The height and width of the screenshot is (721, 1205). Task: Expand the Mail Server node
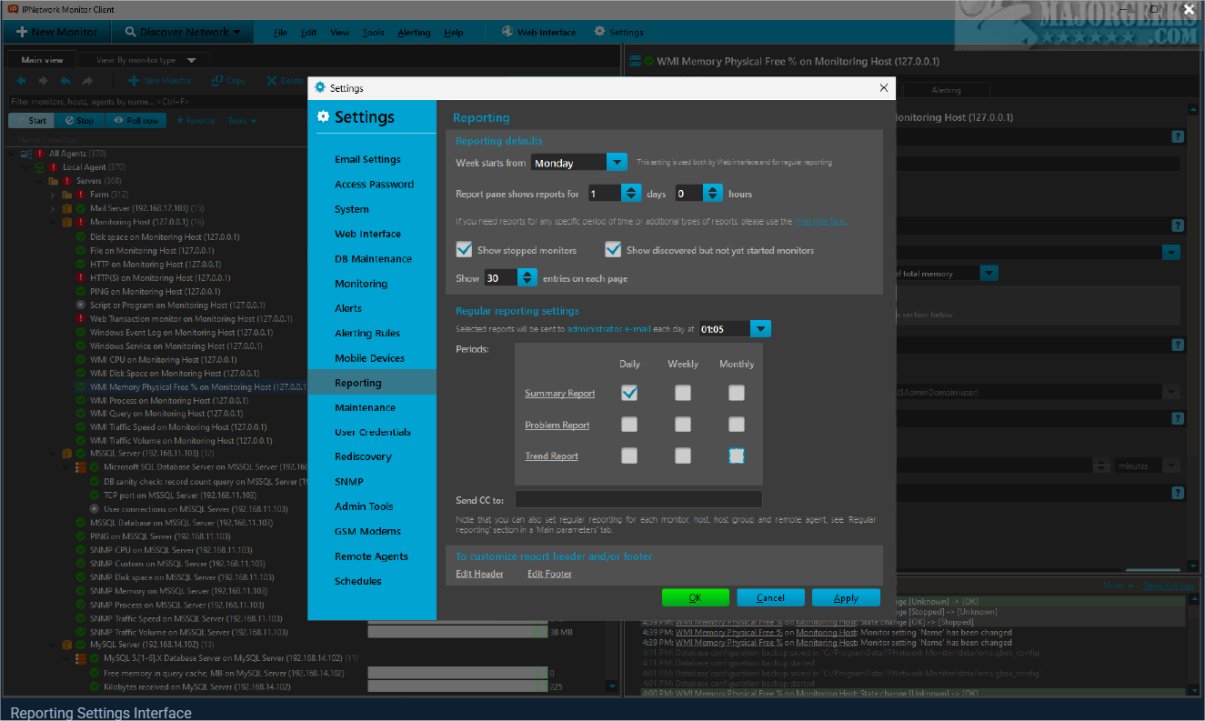click(54, 208)
